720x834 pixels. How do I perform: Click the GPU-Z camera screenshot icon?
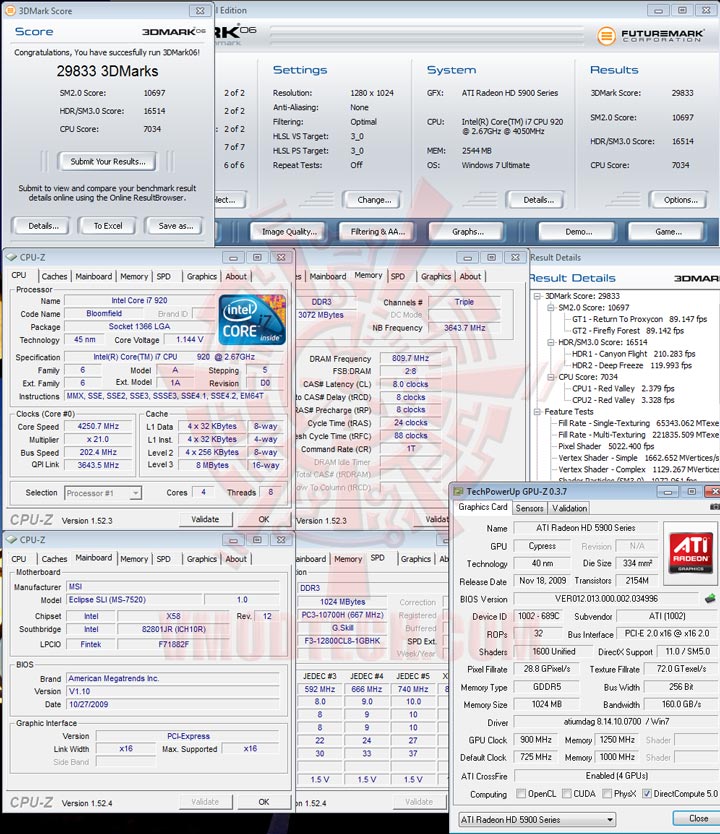click(715, 507)
